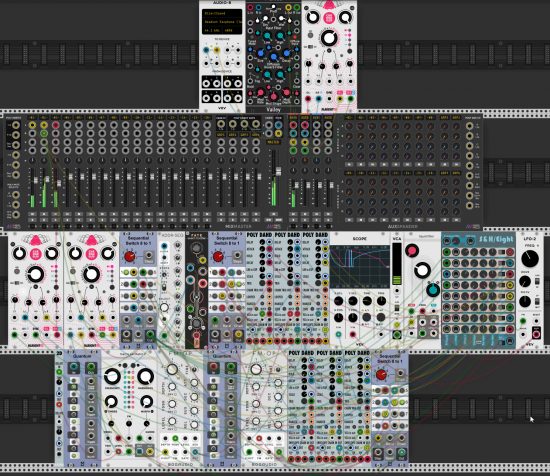Click the Scope first top-row knob
The height and width of the screenshot is (476, 550).
(x=338, y=301)
